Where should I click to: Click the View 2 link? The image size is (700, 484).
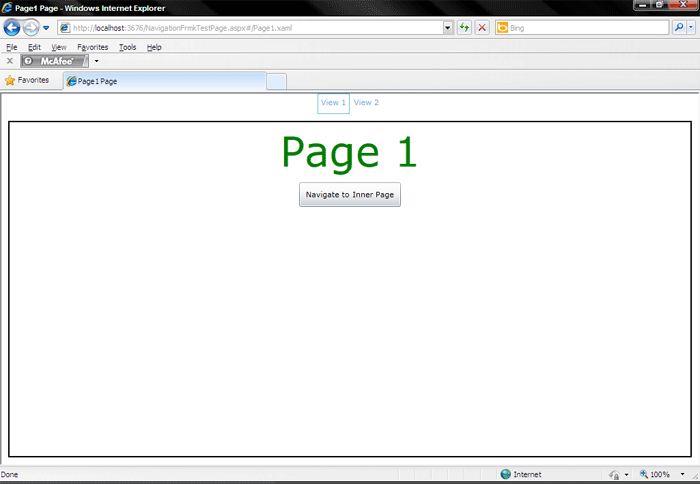366,103
